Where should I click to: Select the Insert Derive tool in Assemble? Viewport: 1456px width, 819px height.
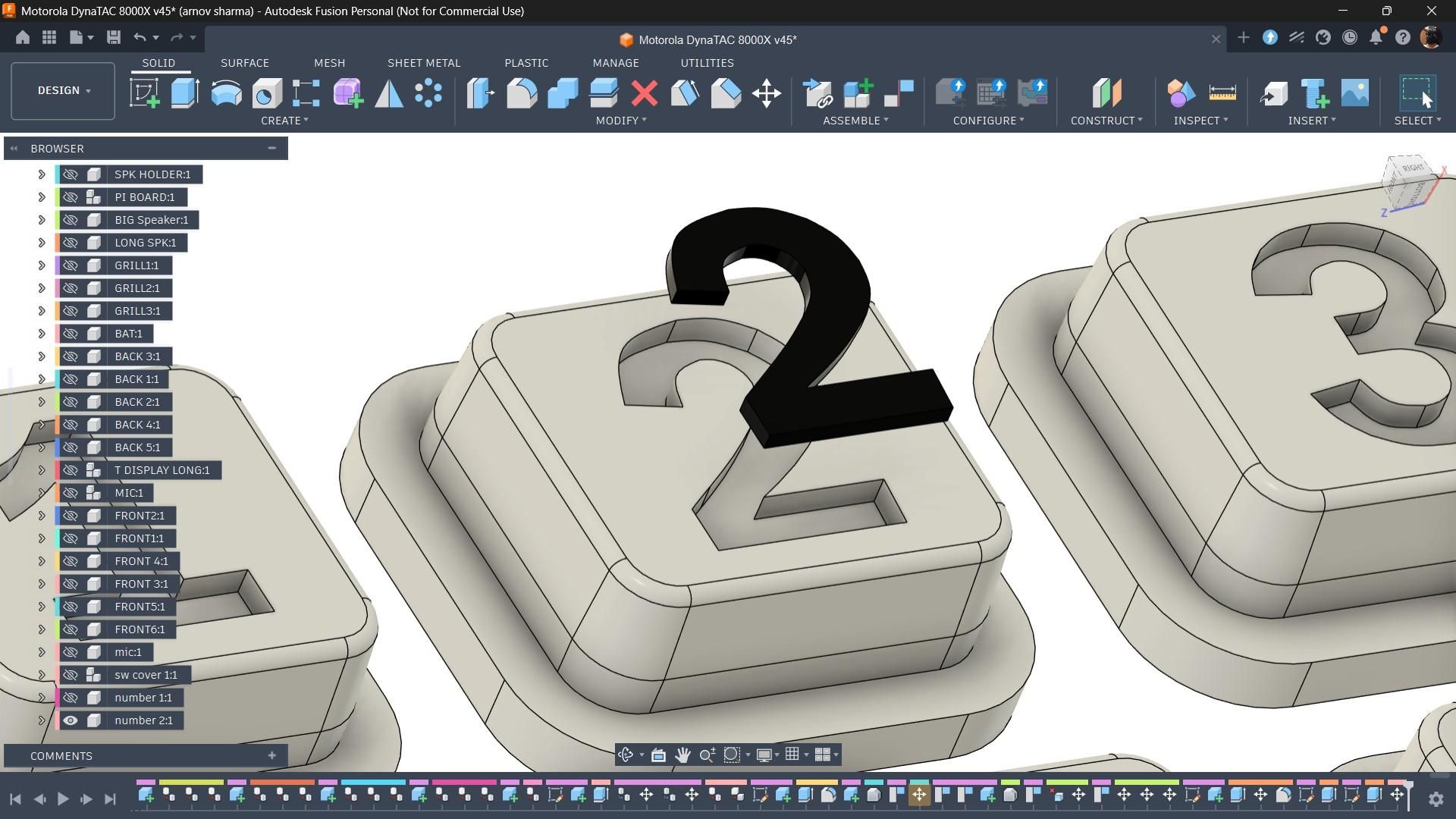point(817,93)
